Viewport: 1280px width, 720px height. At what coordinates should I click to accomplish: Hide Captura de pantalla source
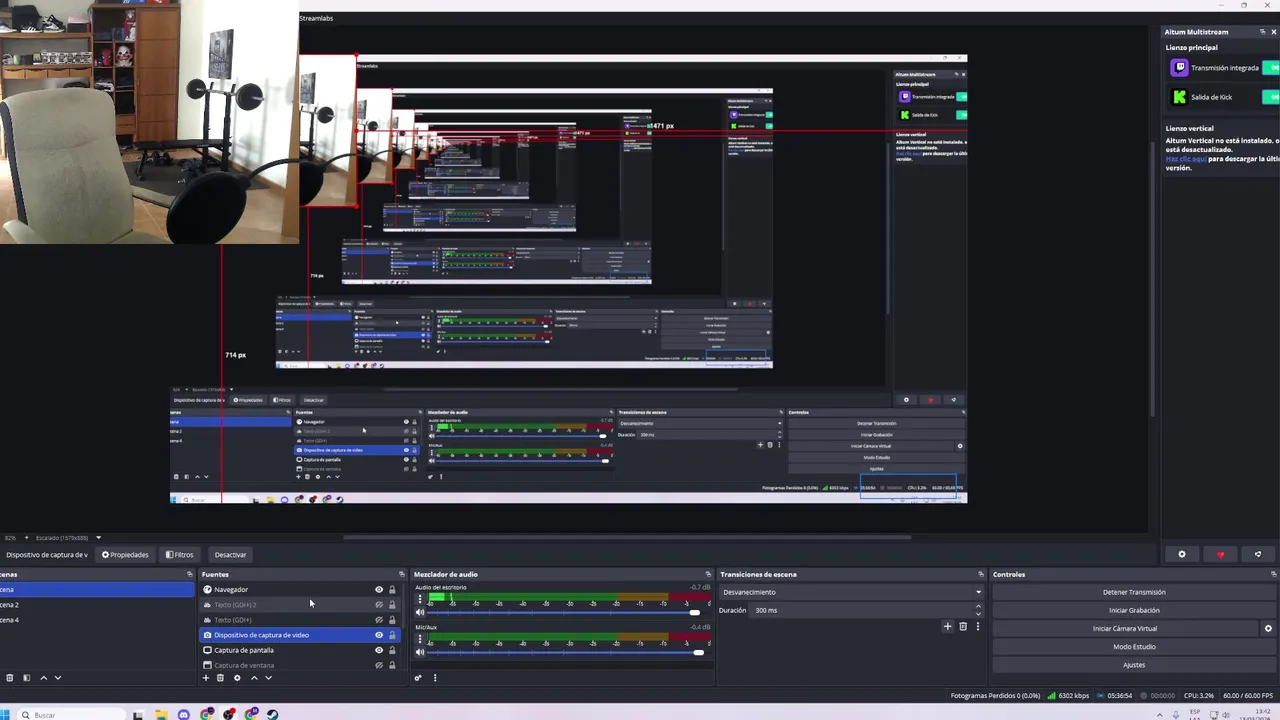point(379,650)
